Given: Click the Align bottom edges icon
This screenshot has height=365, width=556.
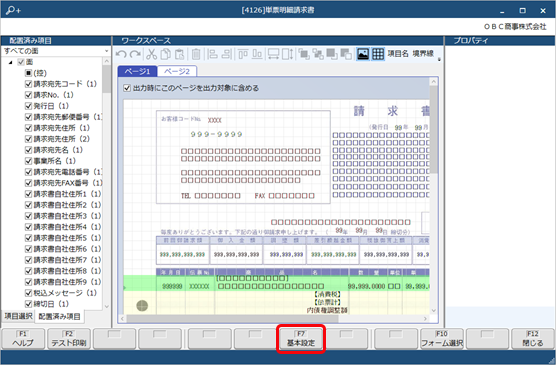Looking at the screenshot, I should 257,54.
